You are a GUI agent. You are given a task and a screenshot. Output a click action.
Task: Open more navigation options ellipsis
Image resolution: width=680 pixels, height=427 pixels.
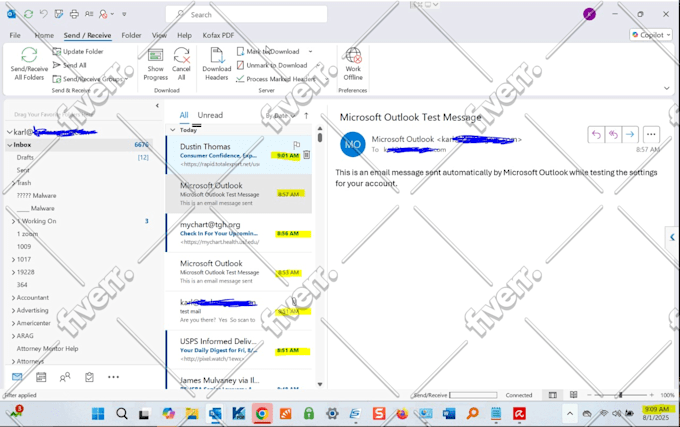113,377
